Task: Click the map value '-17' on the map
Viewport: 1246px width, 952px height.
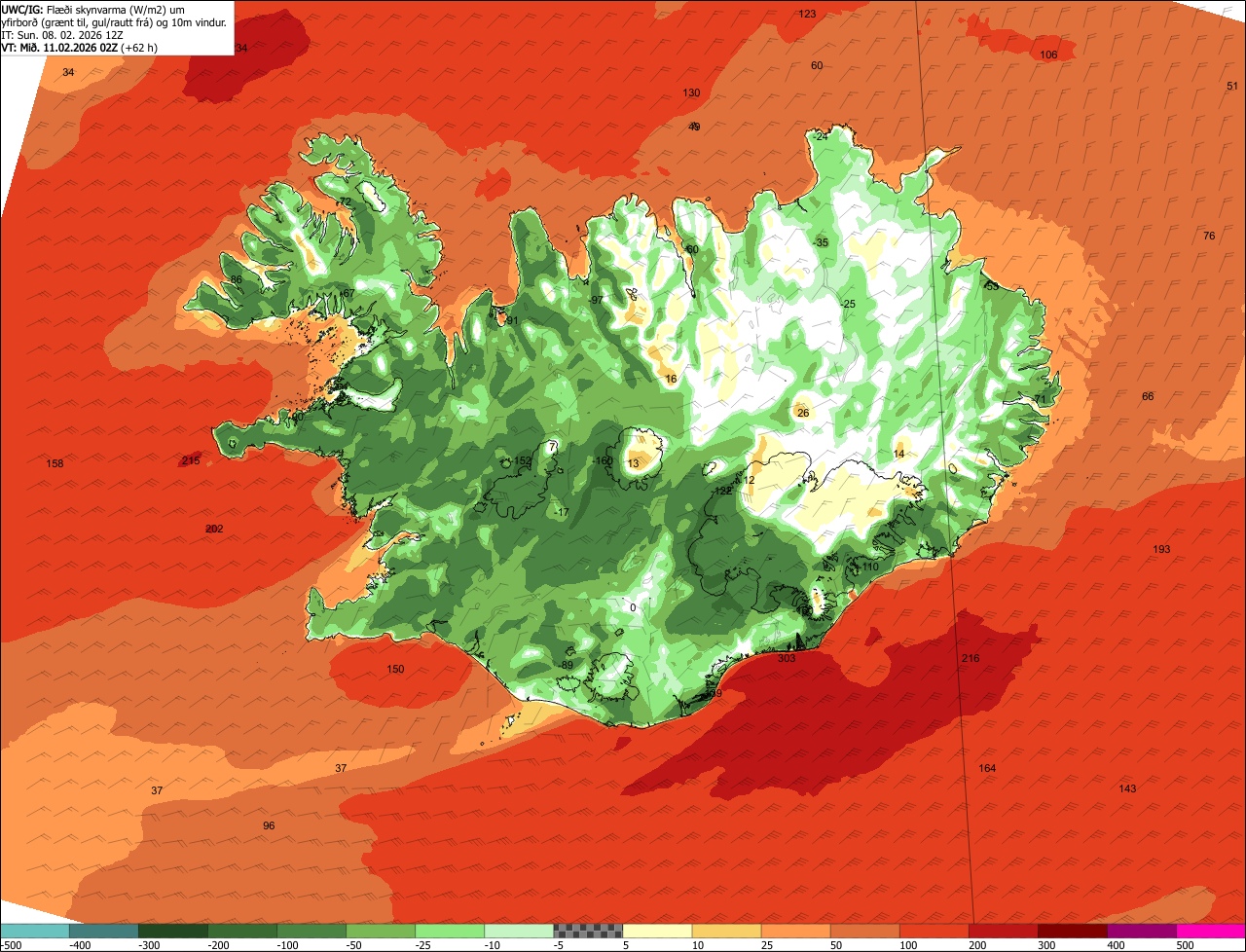Action: pyautogui.click(x=562, y=513)
